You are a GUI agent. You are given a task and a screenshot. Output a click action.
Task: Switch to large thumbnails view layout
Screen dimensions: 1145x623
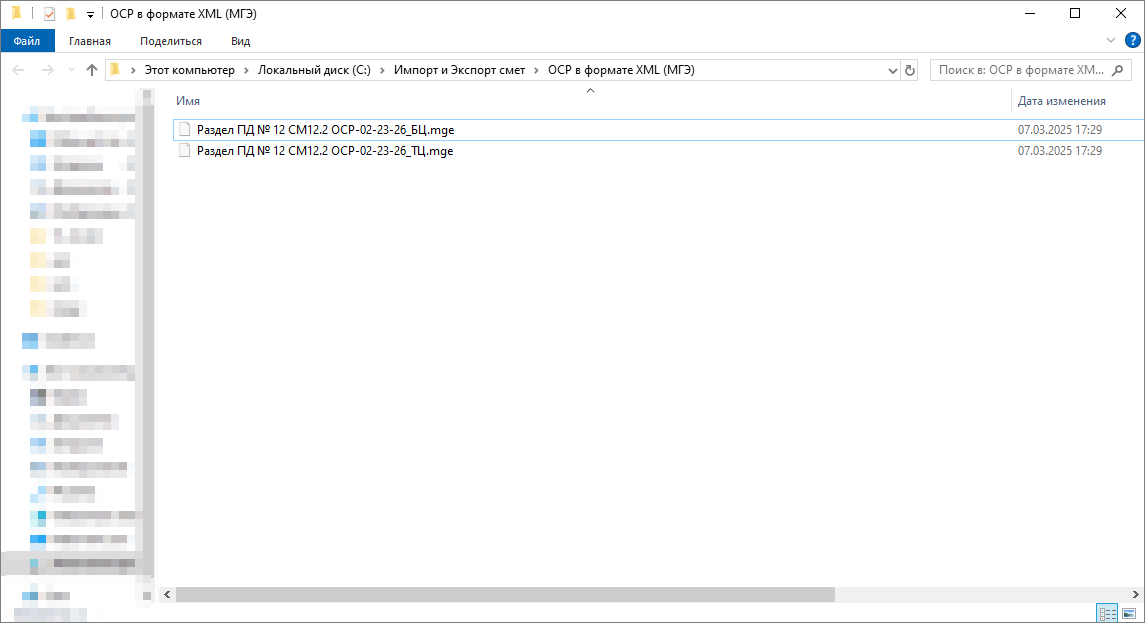coord(1129,612)
